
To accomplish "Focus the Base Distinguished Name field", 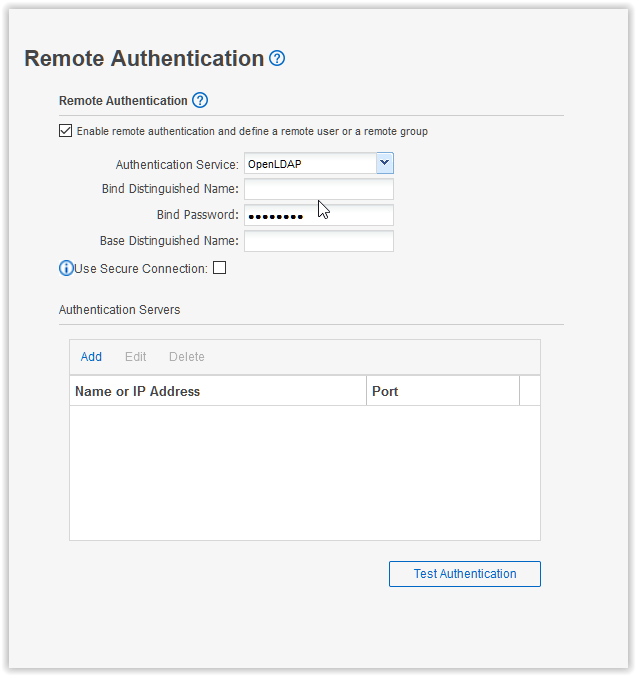I will click(x=318, y=241).
